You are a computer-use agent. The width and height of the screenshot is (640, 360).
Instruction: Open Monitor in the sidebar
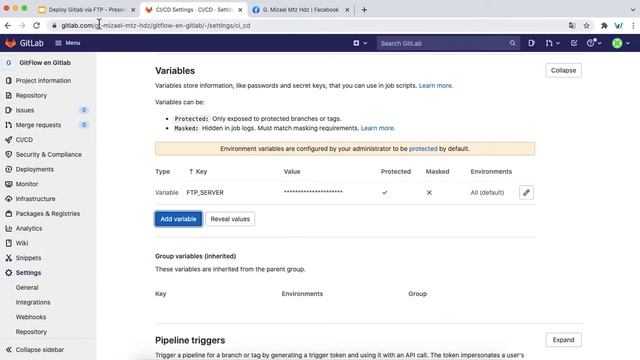point(27,184)
